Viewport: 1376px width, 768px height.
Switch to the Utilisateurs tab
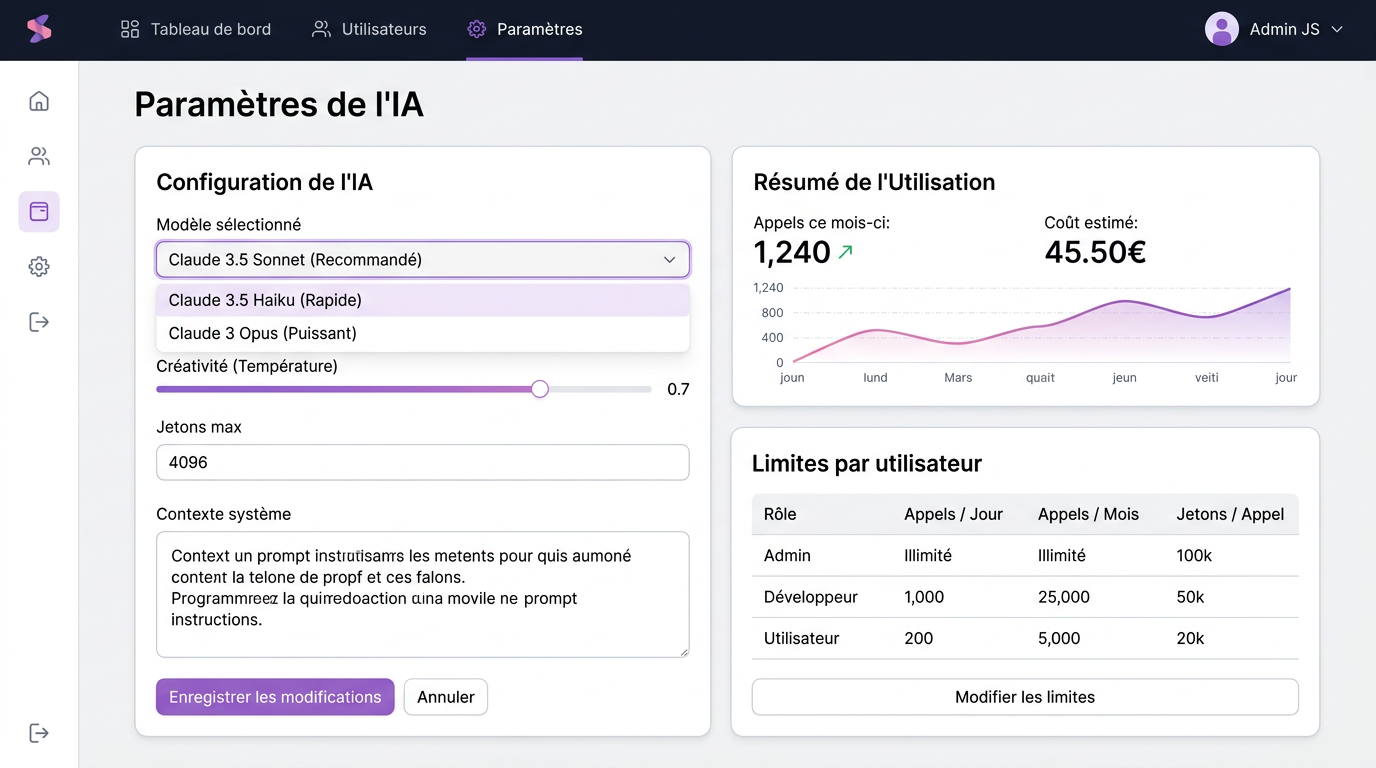click(x=369, y=29)
